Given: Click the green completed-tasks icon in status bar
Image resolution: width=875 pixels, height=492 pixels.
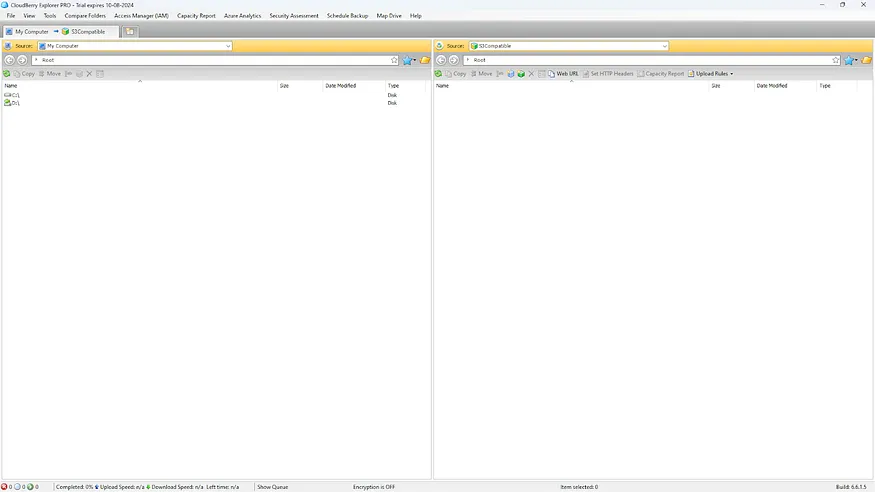Looking at the screenshot, I should point(30,487).
